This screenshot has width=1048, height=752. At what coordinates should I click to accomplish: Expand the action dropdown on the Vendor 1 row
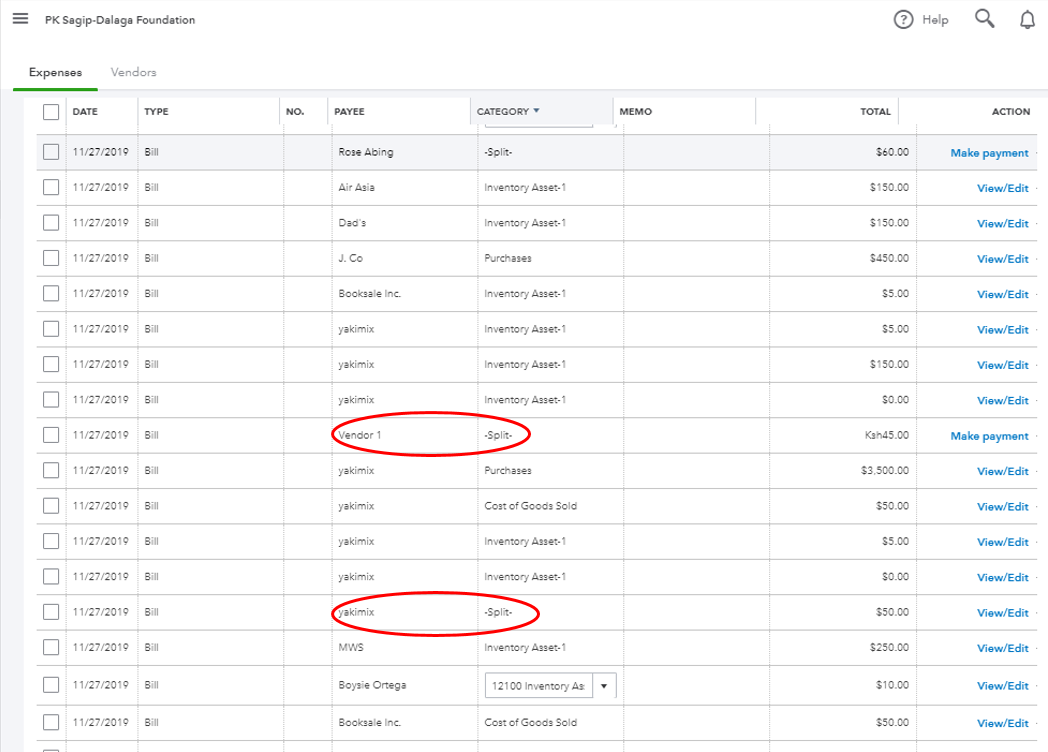point(1037,436)
